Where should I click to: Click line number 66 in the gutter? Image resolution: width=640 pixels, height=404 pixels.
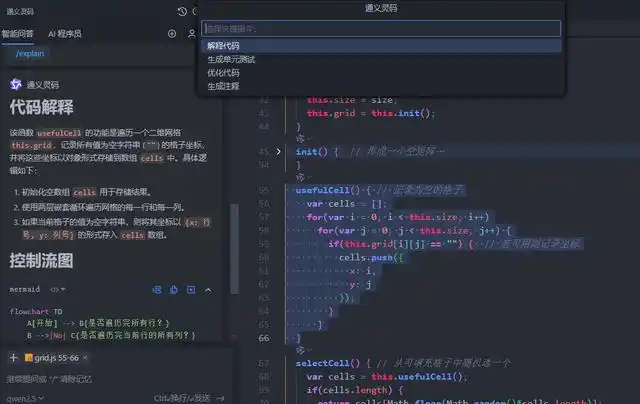(x=264, y=338)
